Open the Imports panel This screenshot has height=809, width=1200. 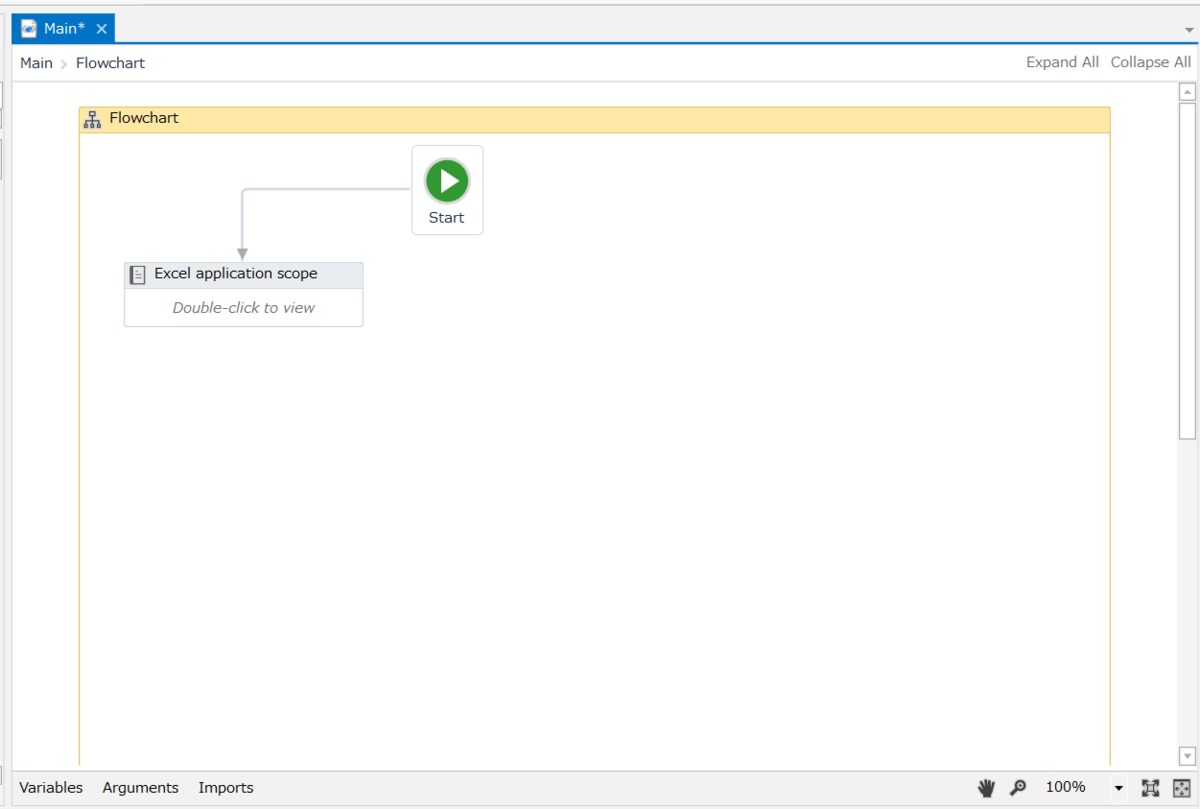click(x=226, y=788)
